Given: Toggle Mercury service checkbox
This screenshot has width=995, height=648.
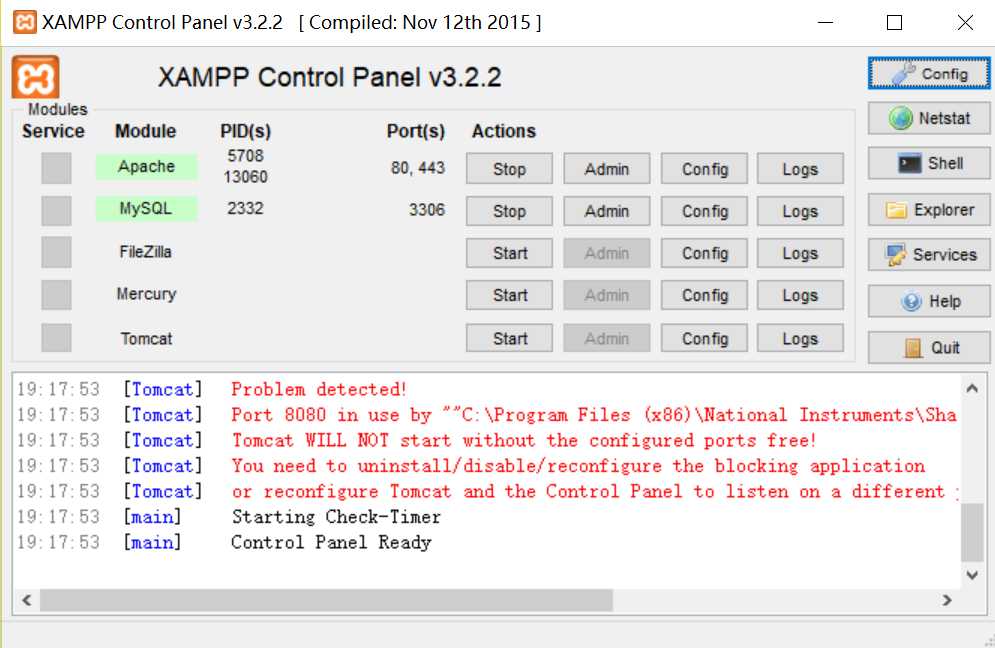Looking at the screenshot, I should [56, 295].
